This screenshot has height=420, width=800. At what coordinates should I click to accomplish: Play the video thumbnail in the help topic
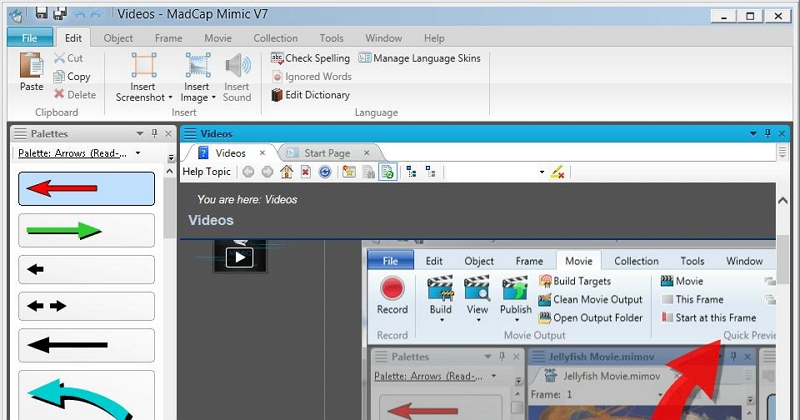[240, 256]
